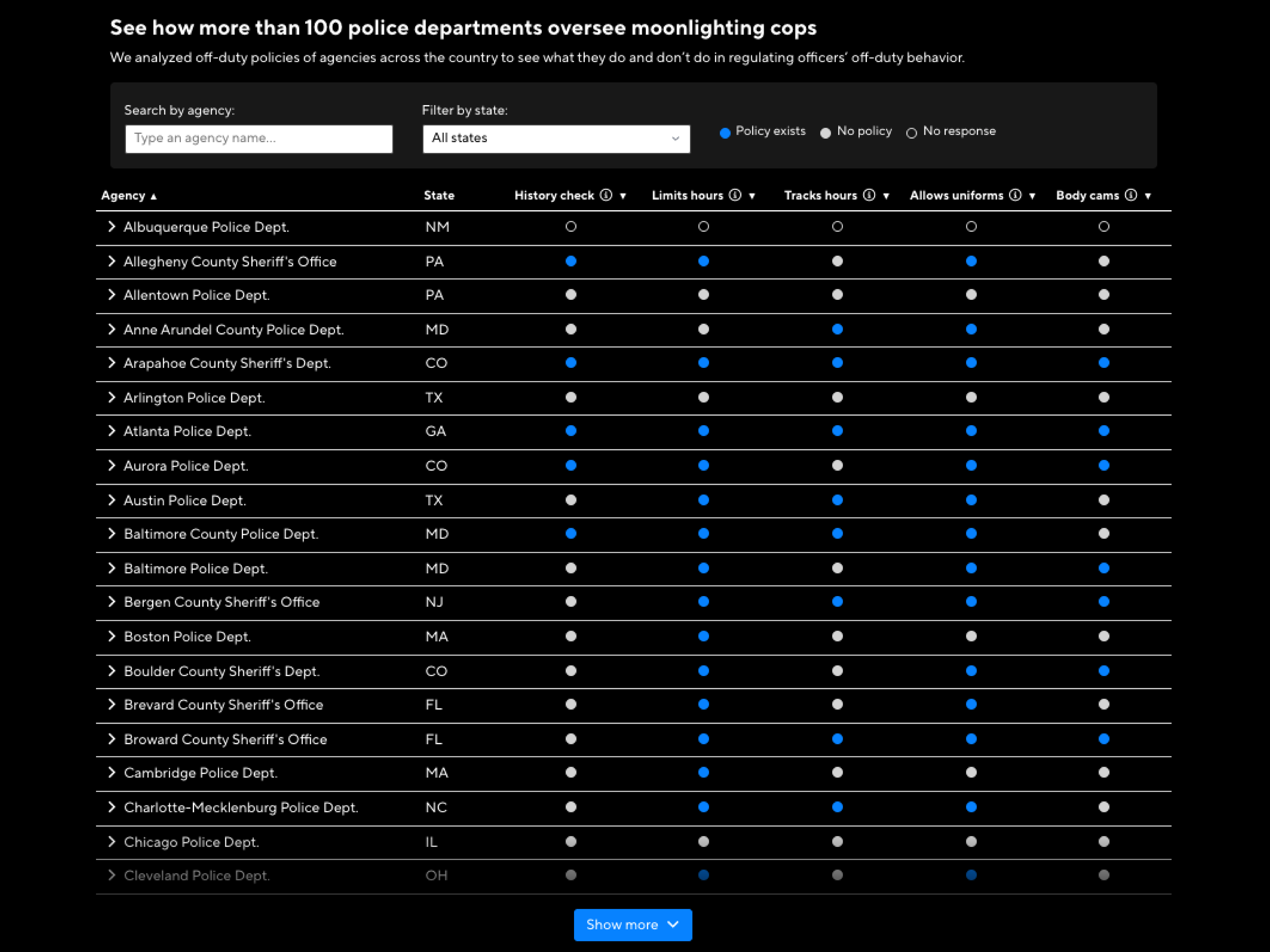1270x952 pixels.
Task: Select Baltimore Police Dept. agency name
Action: point(196,569)
